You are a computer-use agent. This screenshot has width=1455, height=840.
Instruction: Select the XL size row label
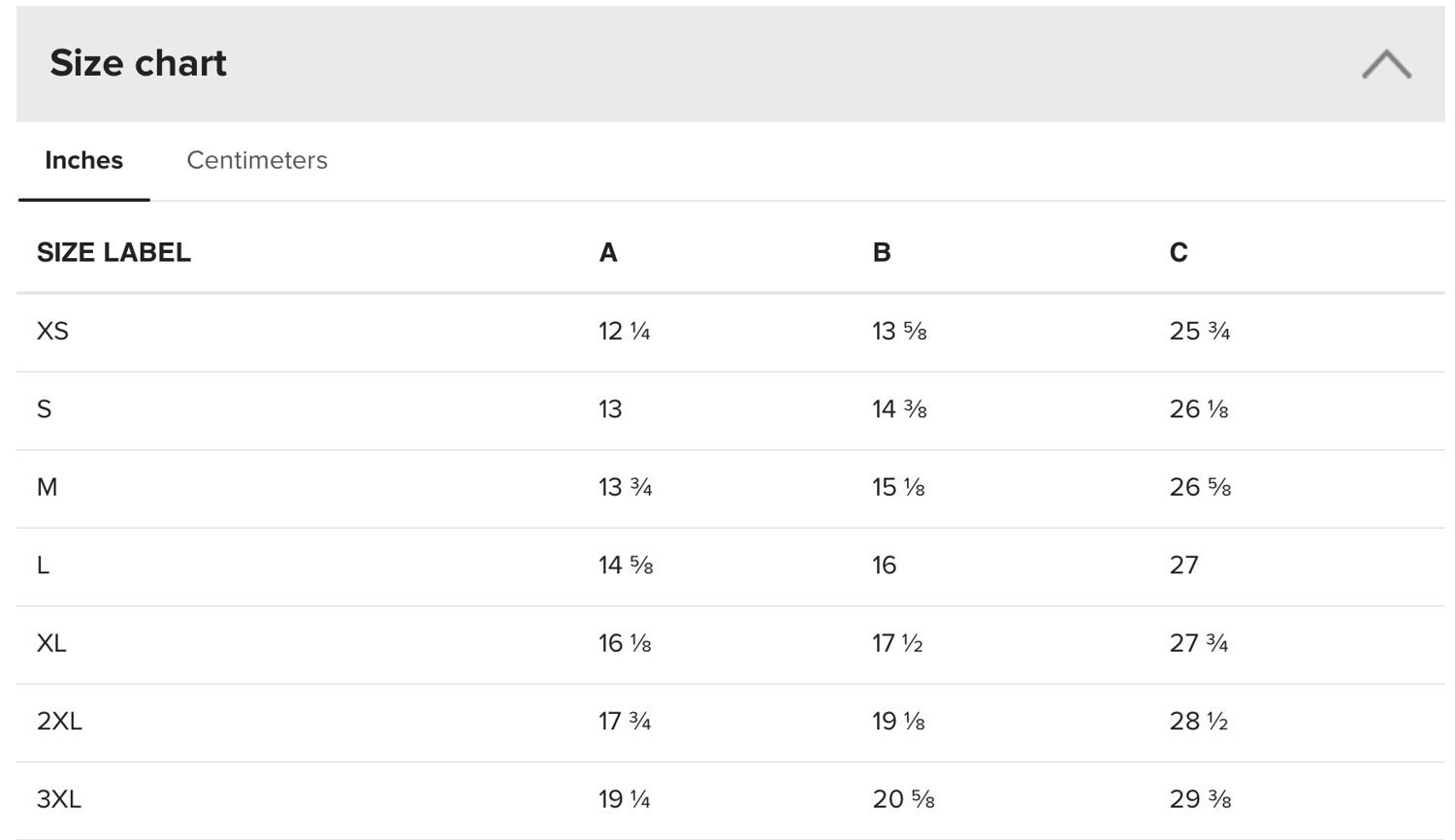51,643
